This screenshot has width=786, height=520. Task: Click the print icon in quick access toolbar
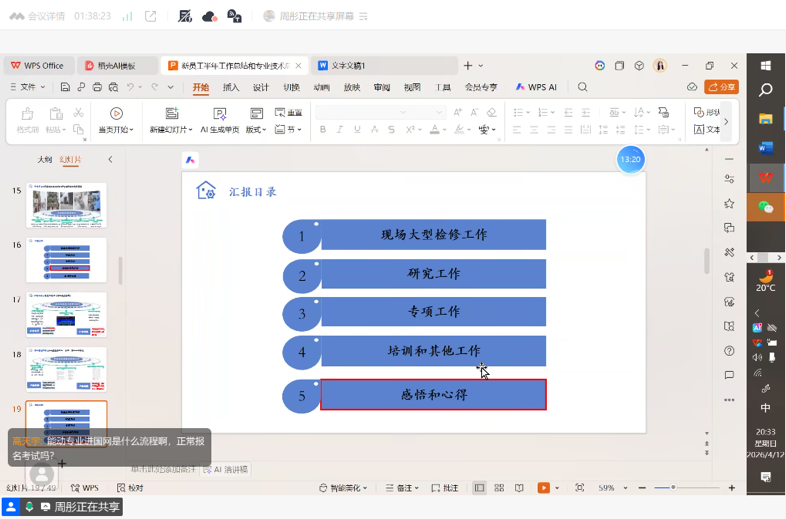[97, 87]
